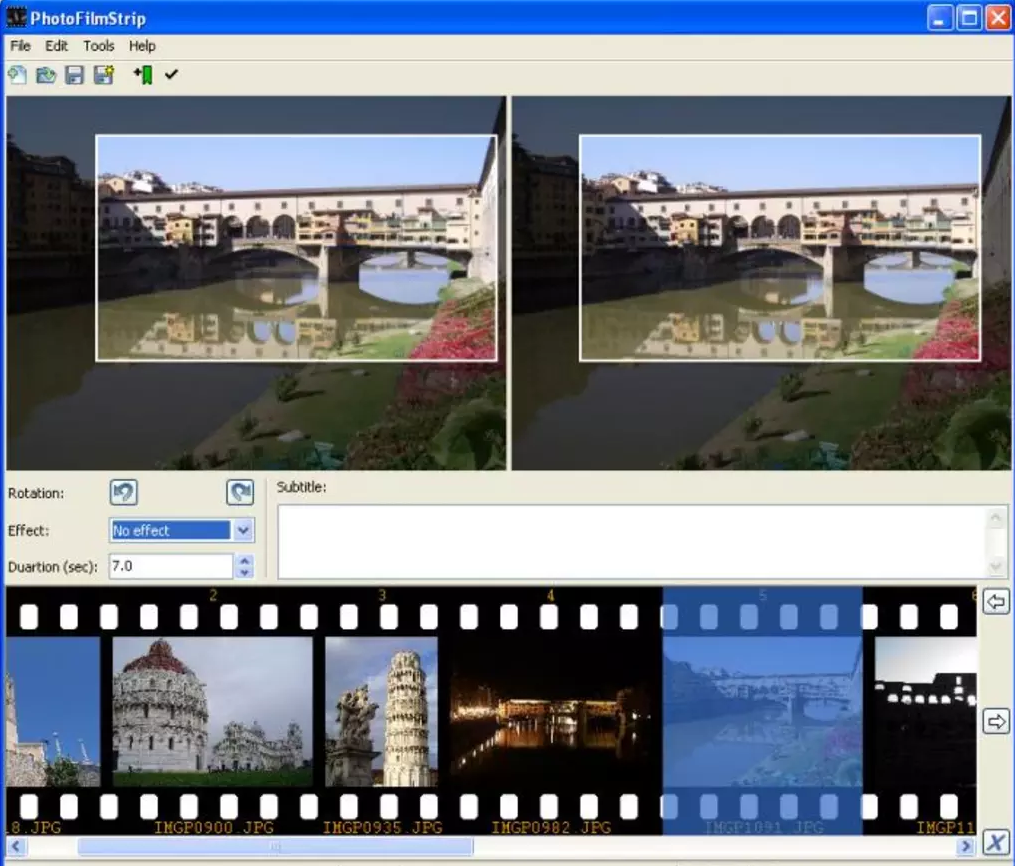Screen dimensions: 1015x866
Task: Click the Duration seconds input field
Action: tap(170, 566)
